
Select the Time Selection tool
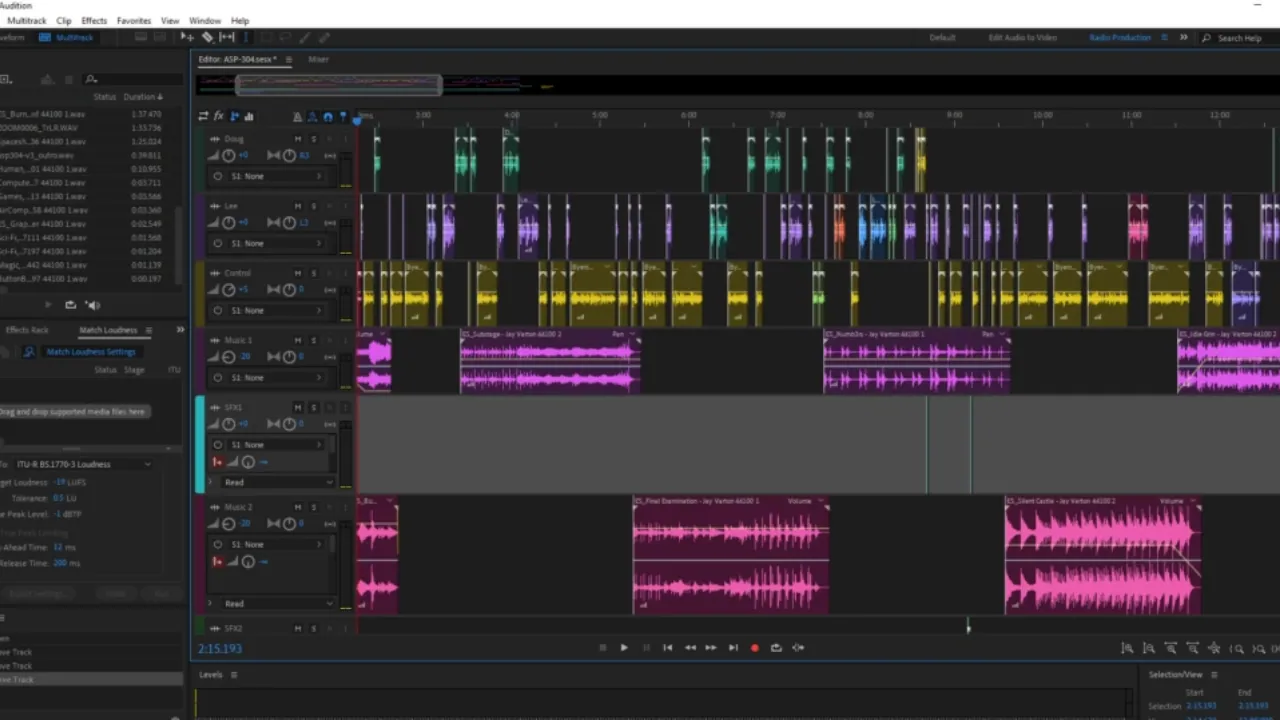click(x=246, y=37)
